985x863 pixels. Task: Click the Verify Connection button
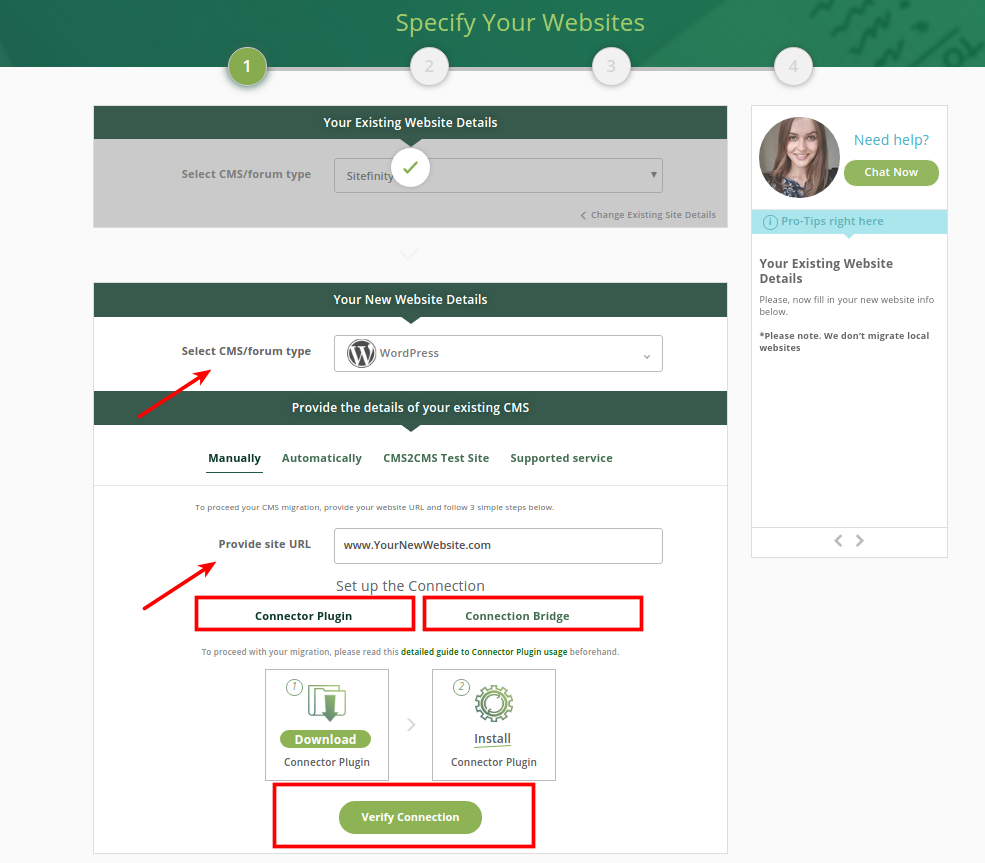(410, 817)
